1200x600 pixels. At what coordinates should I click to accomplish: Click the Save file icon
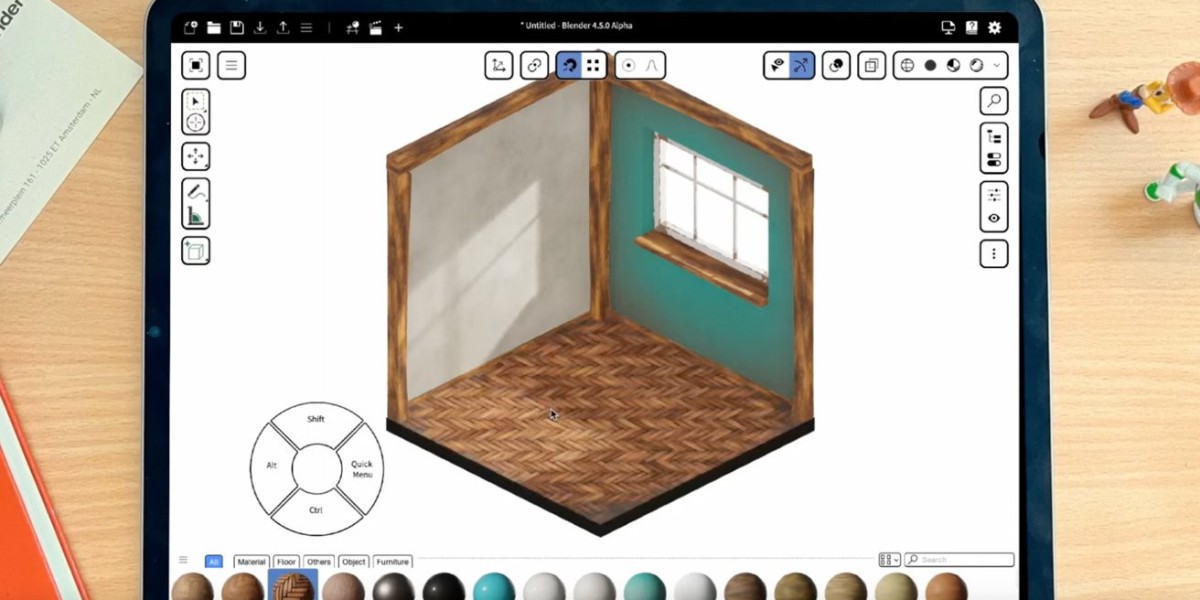click(x=237, y=27)
